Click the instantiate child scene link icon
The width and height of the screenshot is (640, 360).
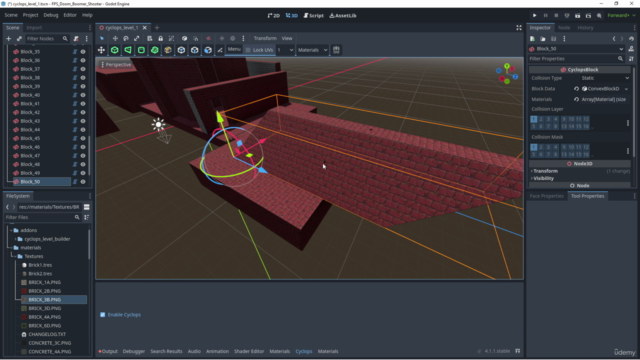[x=19, y=39]
